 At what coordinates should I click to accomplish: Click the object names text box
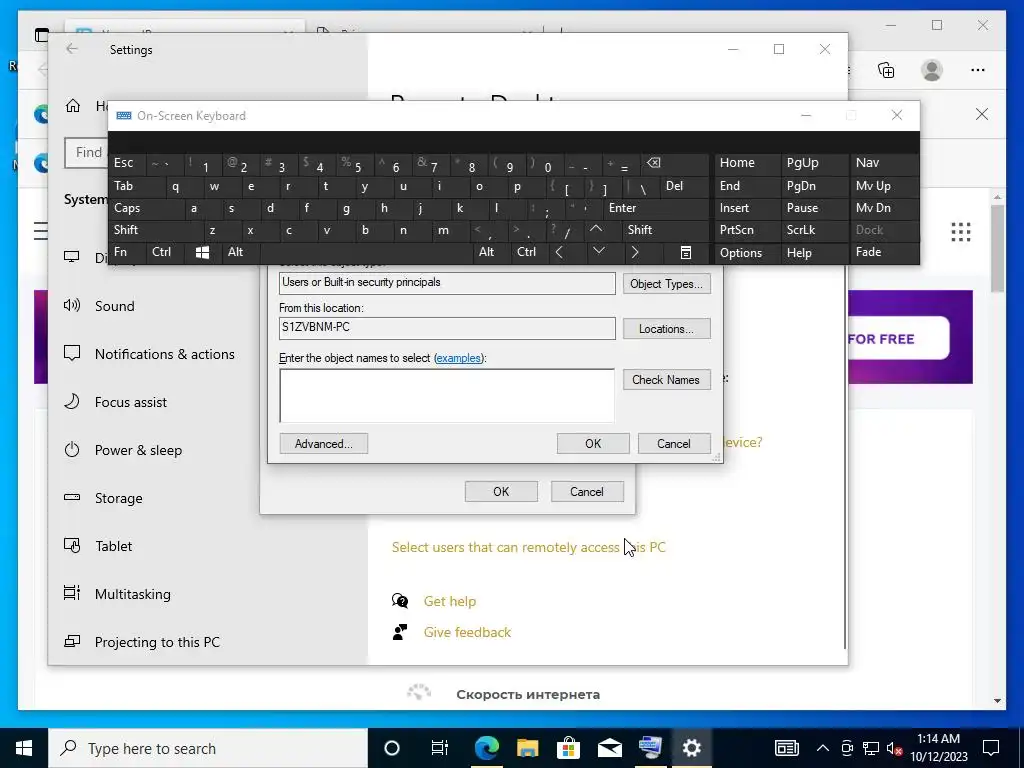point(447,395)
